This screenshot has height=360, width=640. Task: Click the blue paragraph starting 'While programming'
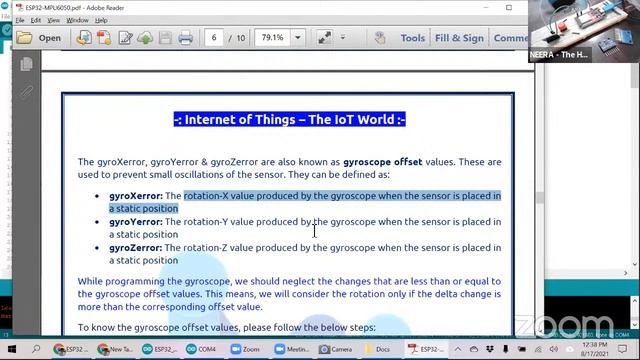(x=289, y=294)
